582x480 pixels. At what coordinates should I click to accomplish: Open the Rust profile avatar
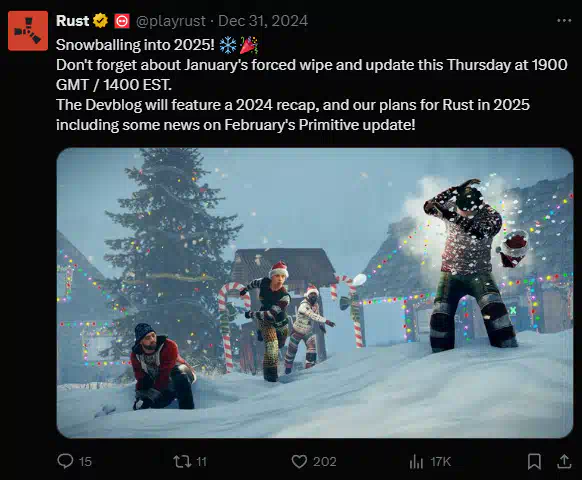28,30
